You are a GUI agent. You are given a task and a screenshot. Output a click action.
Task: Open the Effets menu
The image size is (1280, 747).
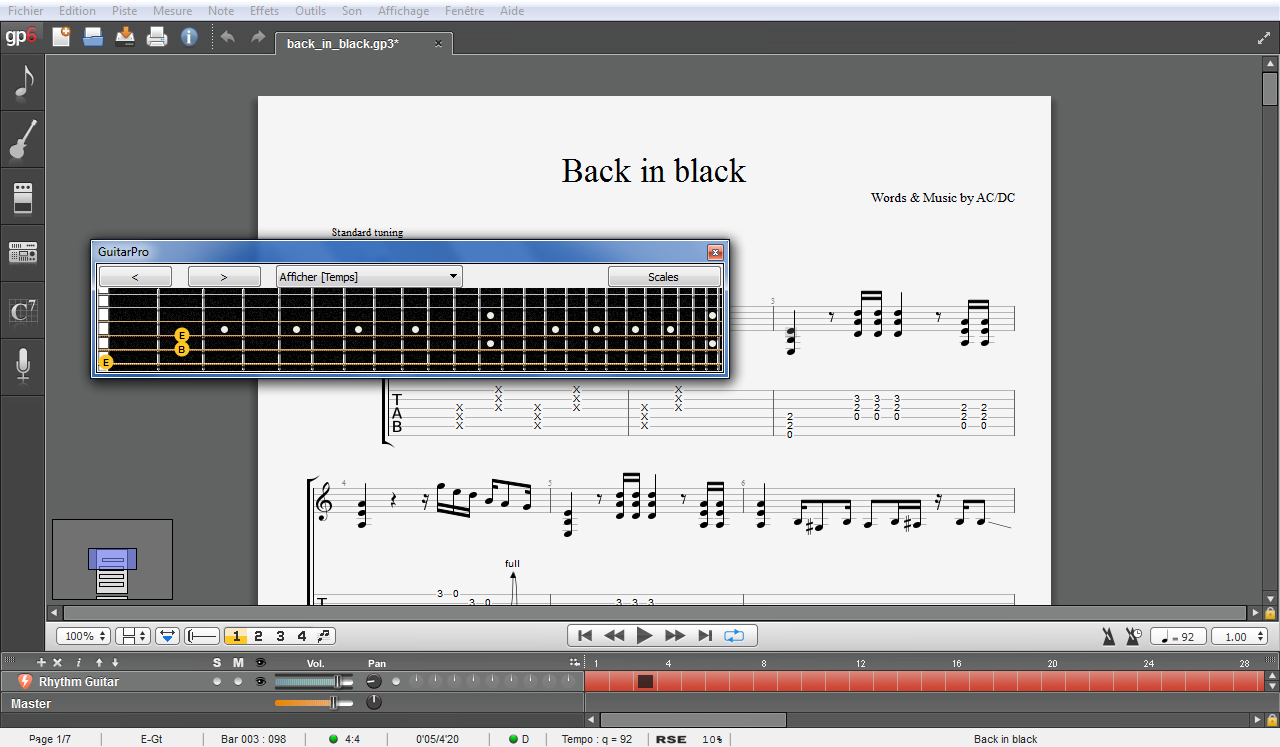[x=265, y=11]
